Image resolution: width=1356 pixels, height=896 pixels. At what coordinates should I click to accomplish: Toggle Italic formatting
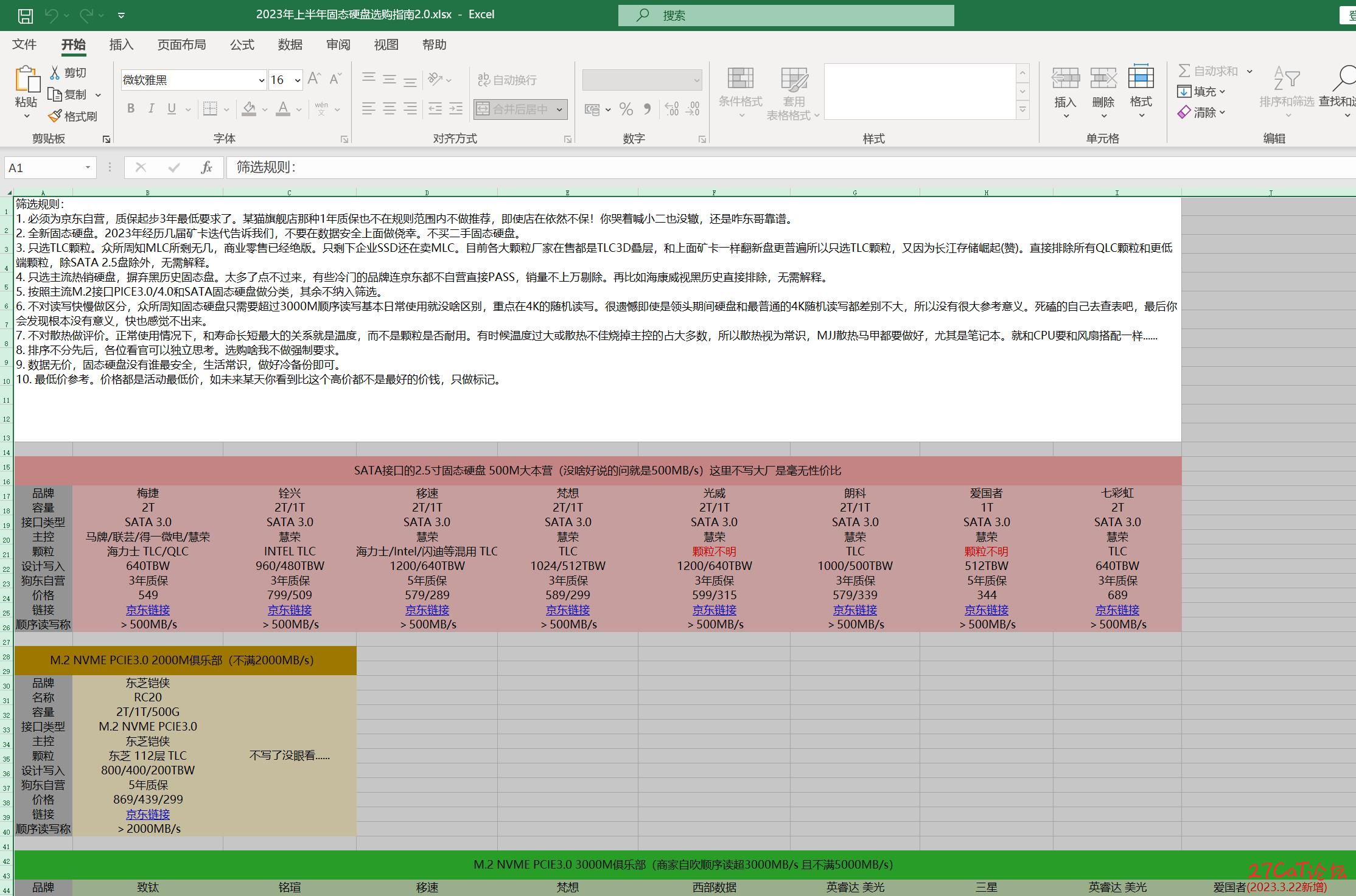[x=151, y=109]
